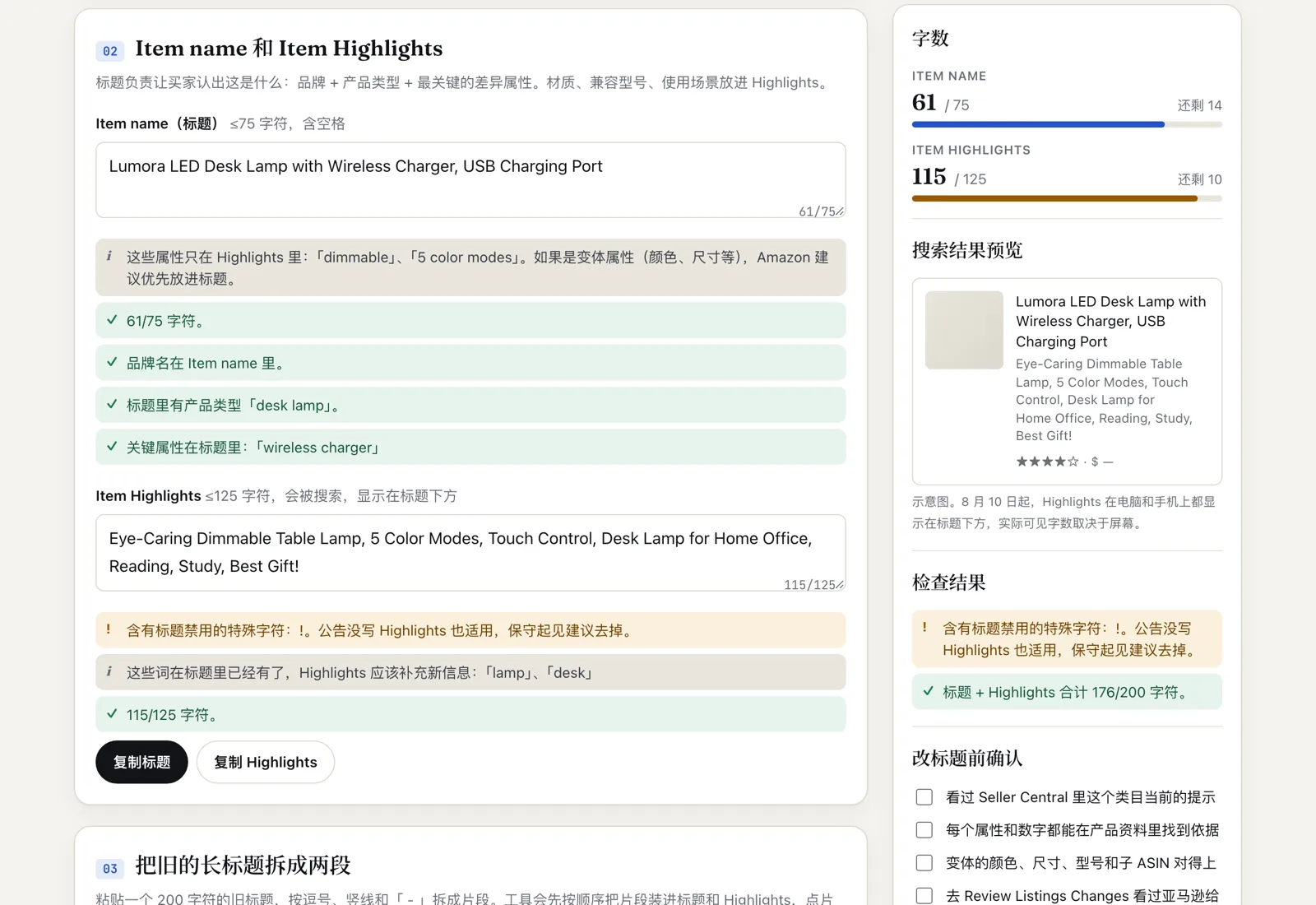Screen dimensions: 1316x905
Task: Click the blue Item name character progress bar
Action: coord(1067,124)
